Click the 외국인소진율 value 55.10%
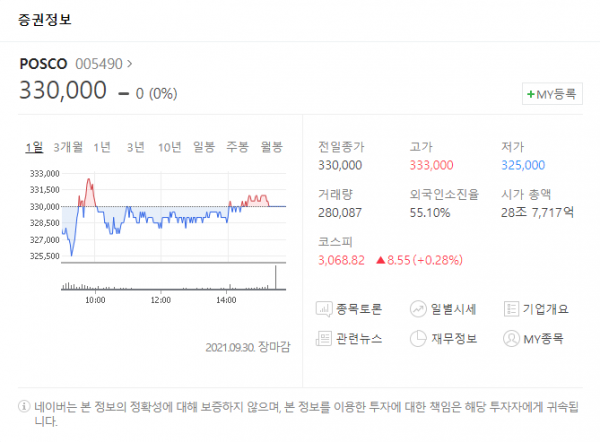Image resolution: width=600 pixels, height=442 pixels. [430, 213]
